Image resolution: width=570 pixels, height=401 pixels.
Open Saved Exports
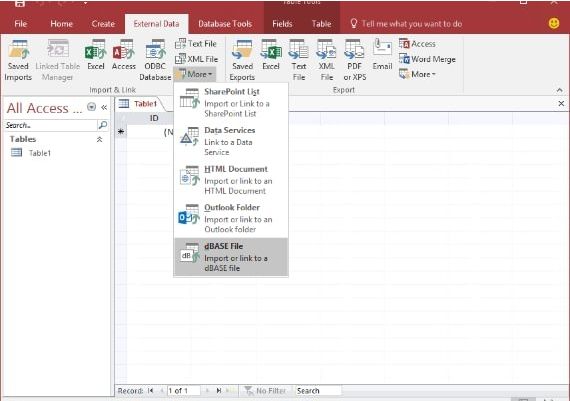pos(242,60)
